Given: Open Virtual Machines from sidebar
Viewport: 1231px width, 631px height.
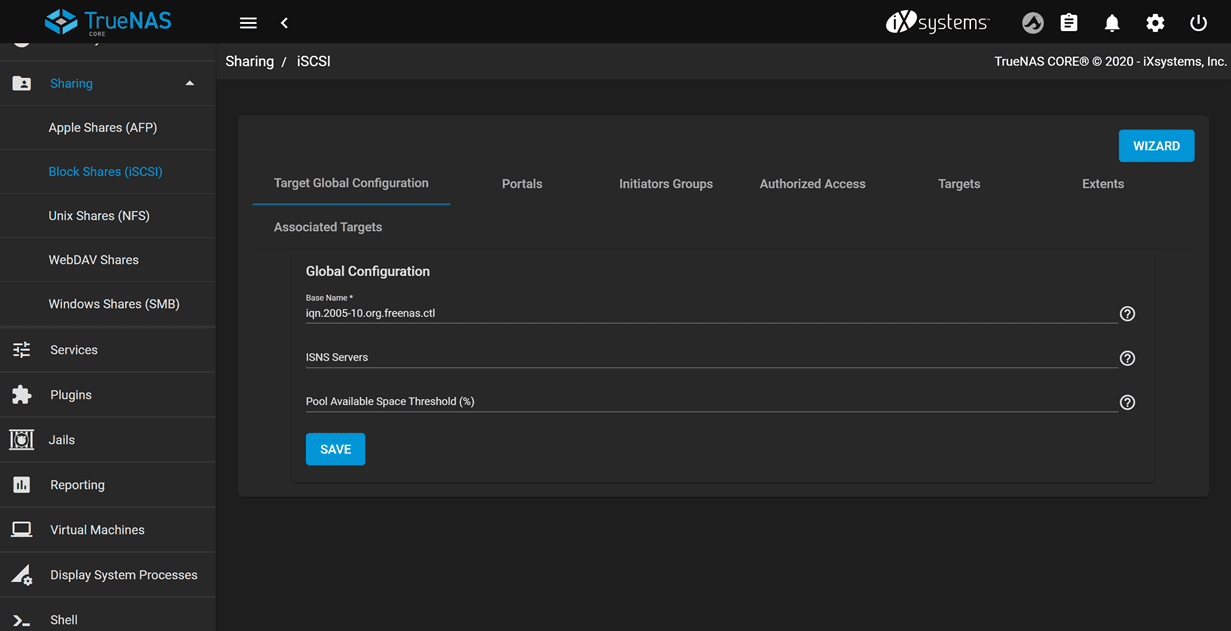Looking at the screenshot, I should (97, 530).
